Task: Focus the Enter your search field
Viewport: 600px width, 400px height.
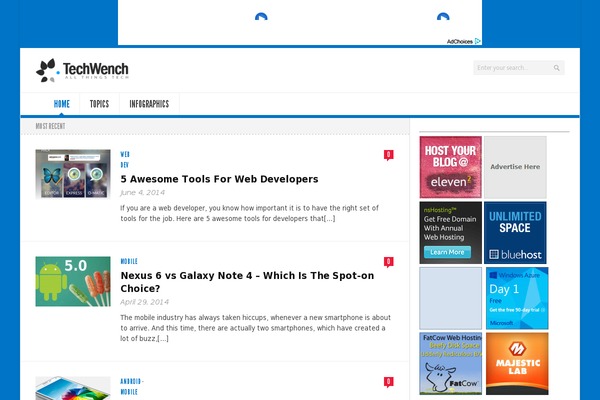Action: pyautogui.click(x=518, y=68)
